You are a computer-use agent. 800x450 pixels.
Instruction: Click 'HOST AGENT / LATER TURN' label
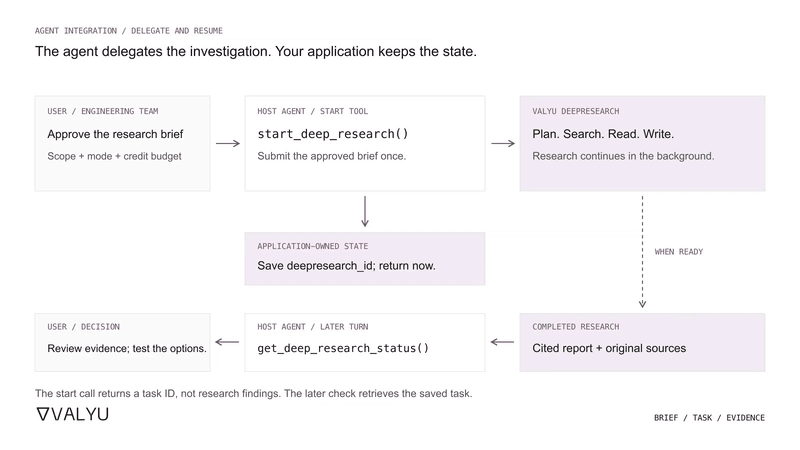click(312, 327)
